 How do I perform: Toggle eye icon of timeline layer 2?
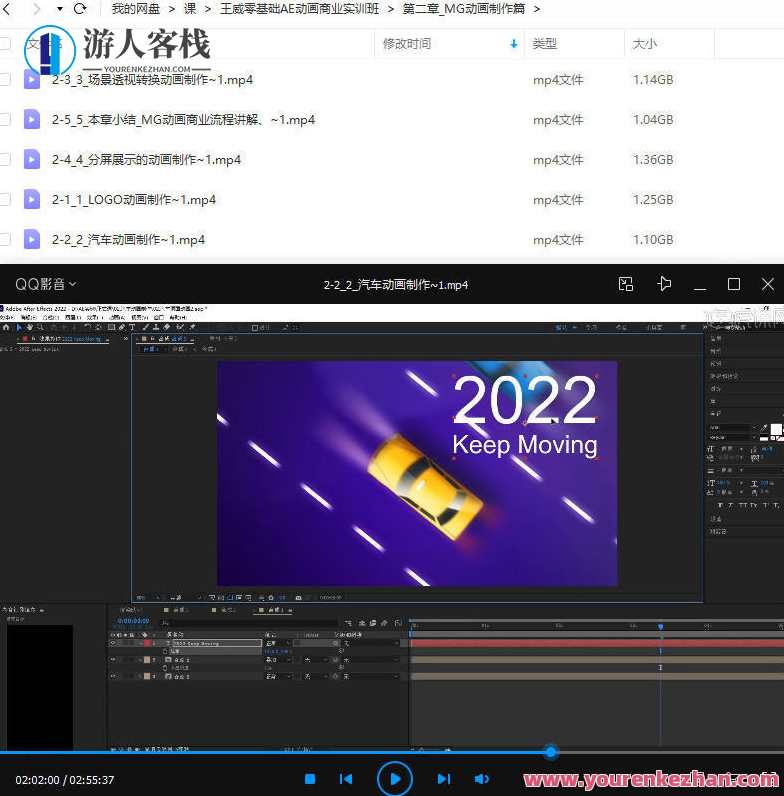tap(113, 660)
